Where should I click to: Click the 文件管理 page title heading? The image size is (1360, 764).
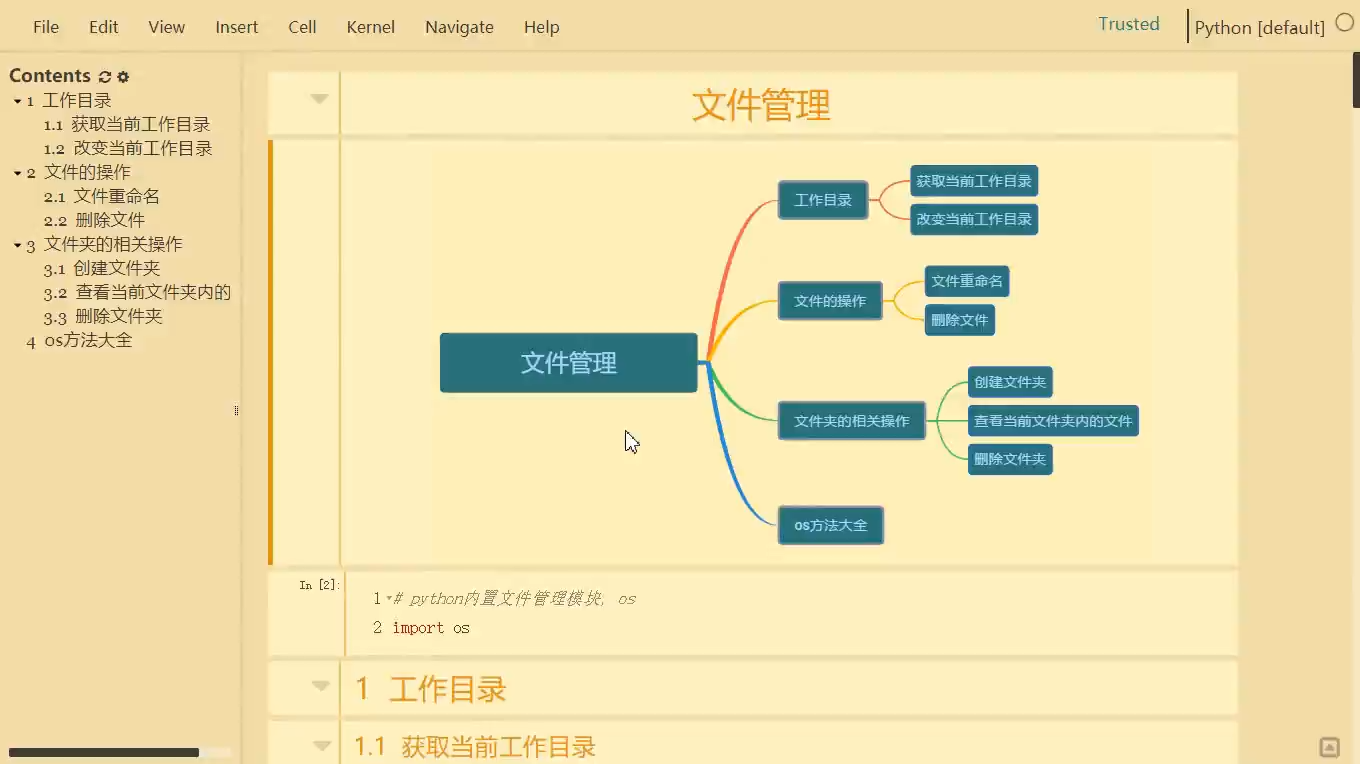click(x=761, y=105)
